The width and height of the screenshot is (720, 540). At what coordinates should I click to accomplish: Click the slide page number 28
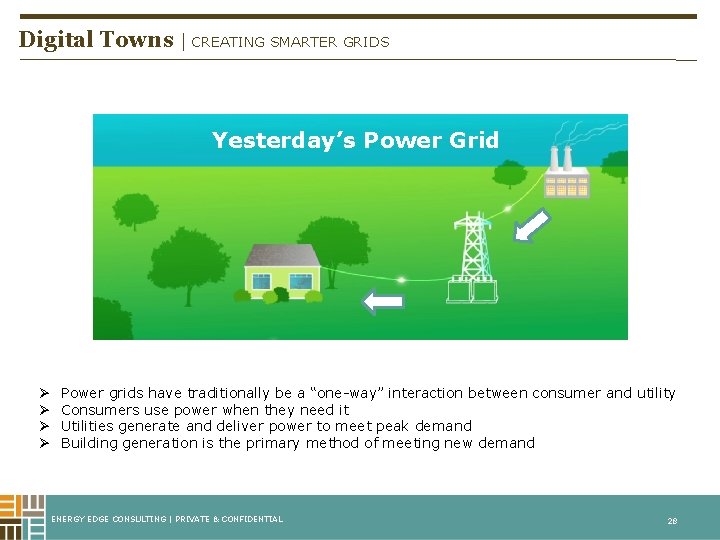pos(672,521)
